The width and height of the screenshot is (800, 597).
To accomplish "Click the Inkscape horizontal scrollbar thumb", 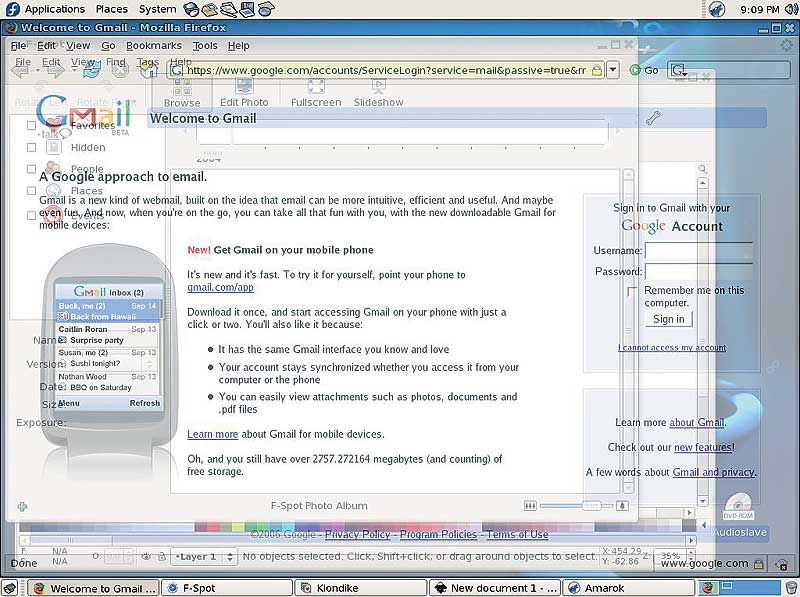I will [x=71, y=540].
